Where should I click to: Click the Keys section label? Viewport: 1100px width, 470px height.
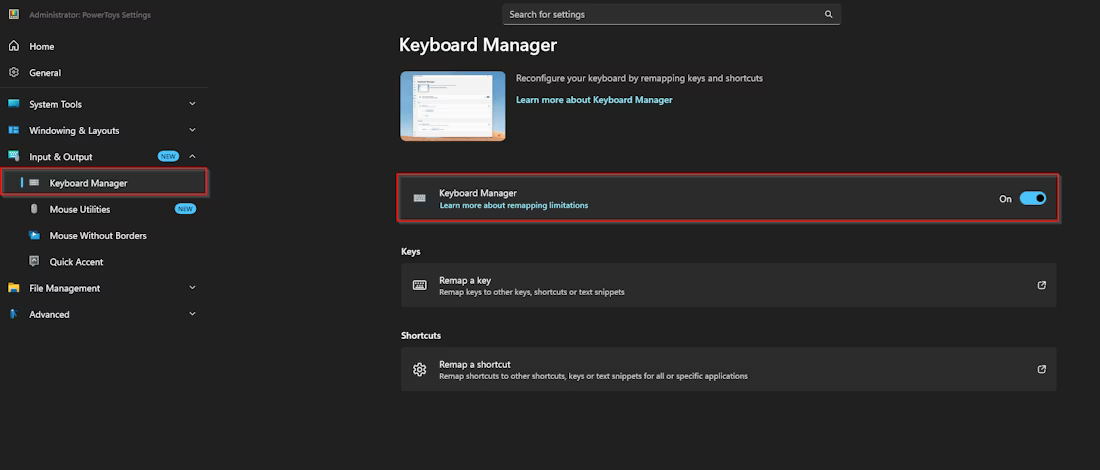tap(410, 251)
